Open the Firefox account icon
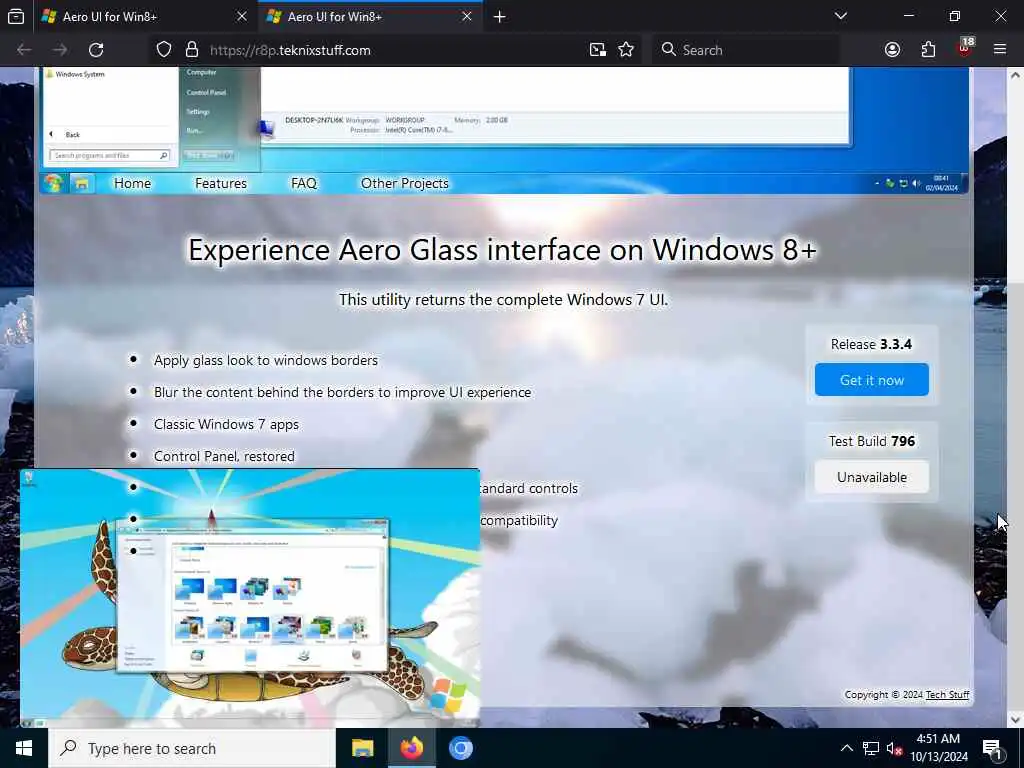Viewport: 1024px width, 768px height. point(893,50)
